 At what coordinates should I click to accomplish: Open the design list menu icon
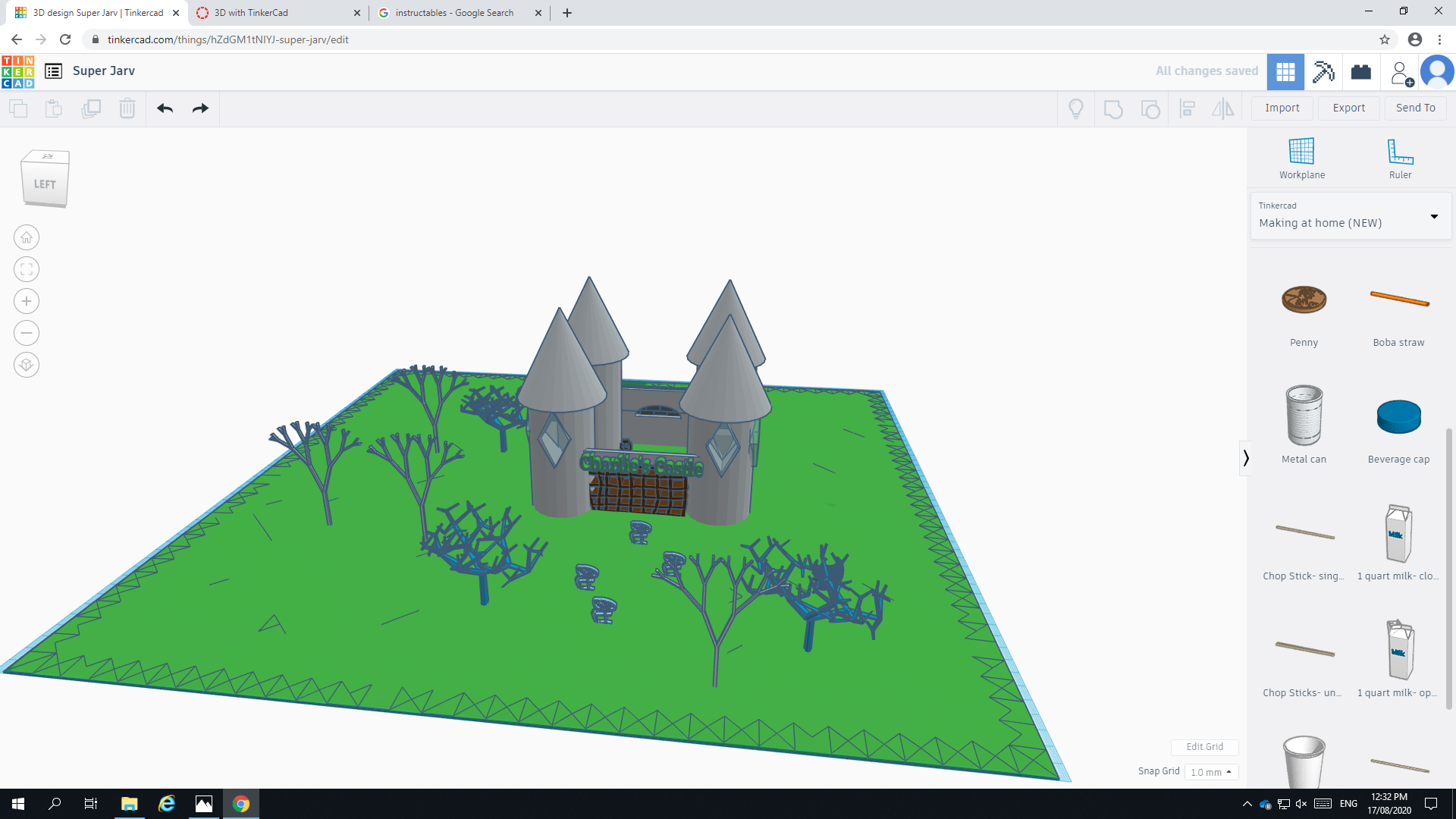(x=53, y=71)
